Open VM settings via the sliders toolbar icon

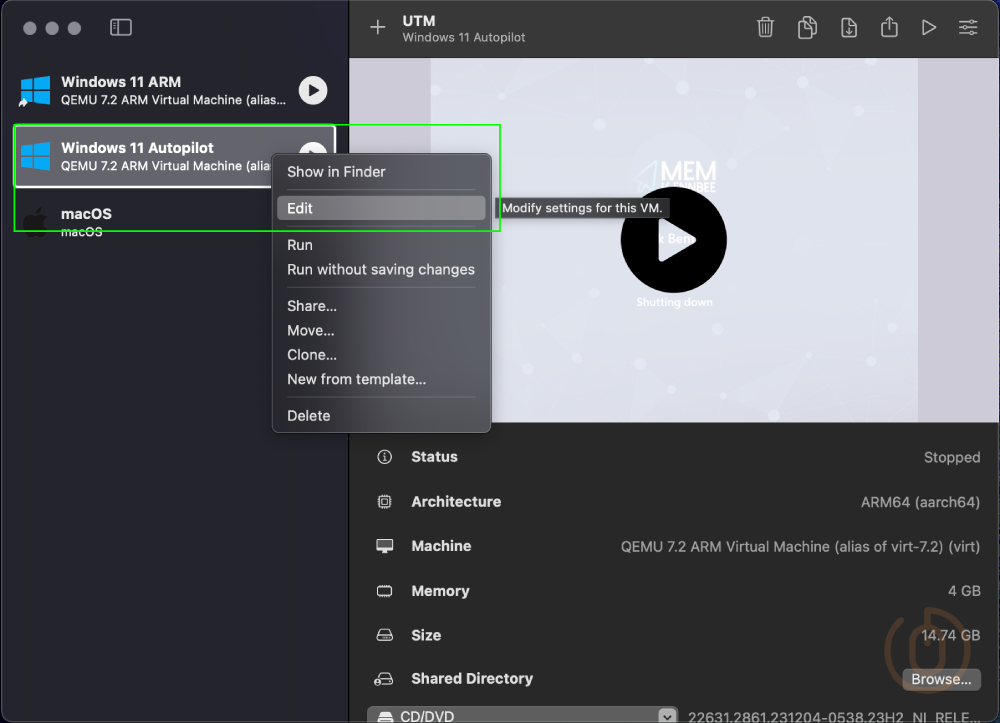tap(967, 27)
